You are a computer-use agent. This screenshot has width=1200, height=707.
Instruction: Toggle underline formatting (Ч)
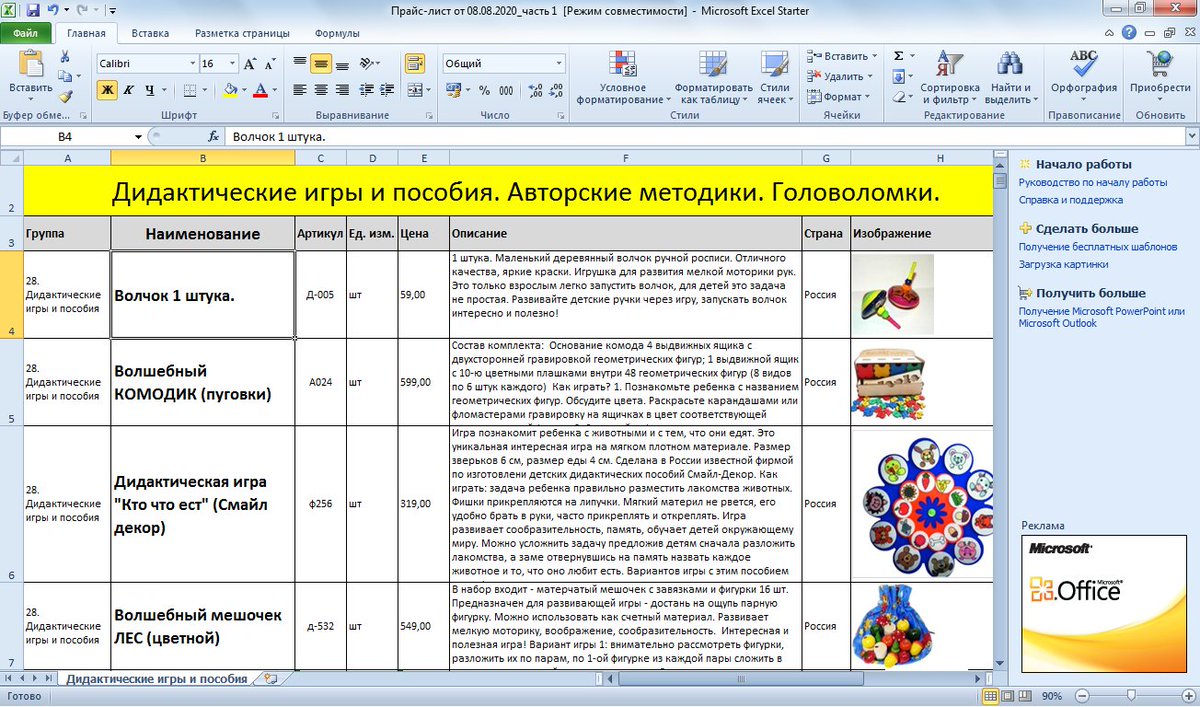[x=150, y=90]
